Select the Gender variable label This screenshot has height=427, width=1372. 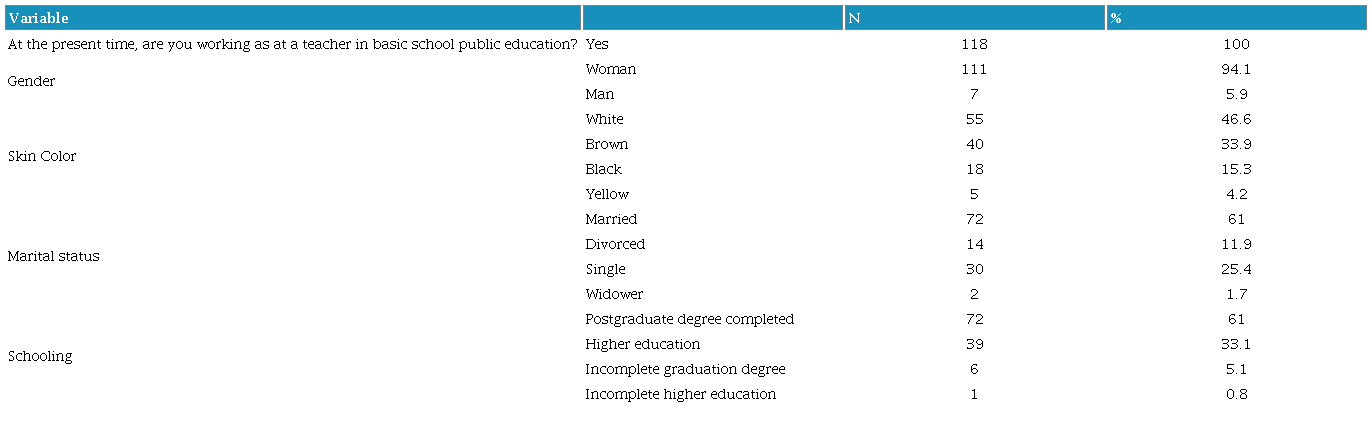(x=31, y=82)
